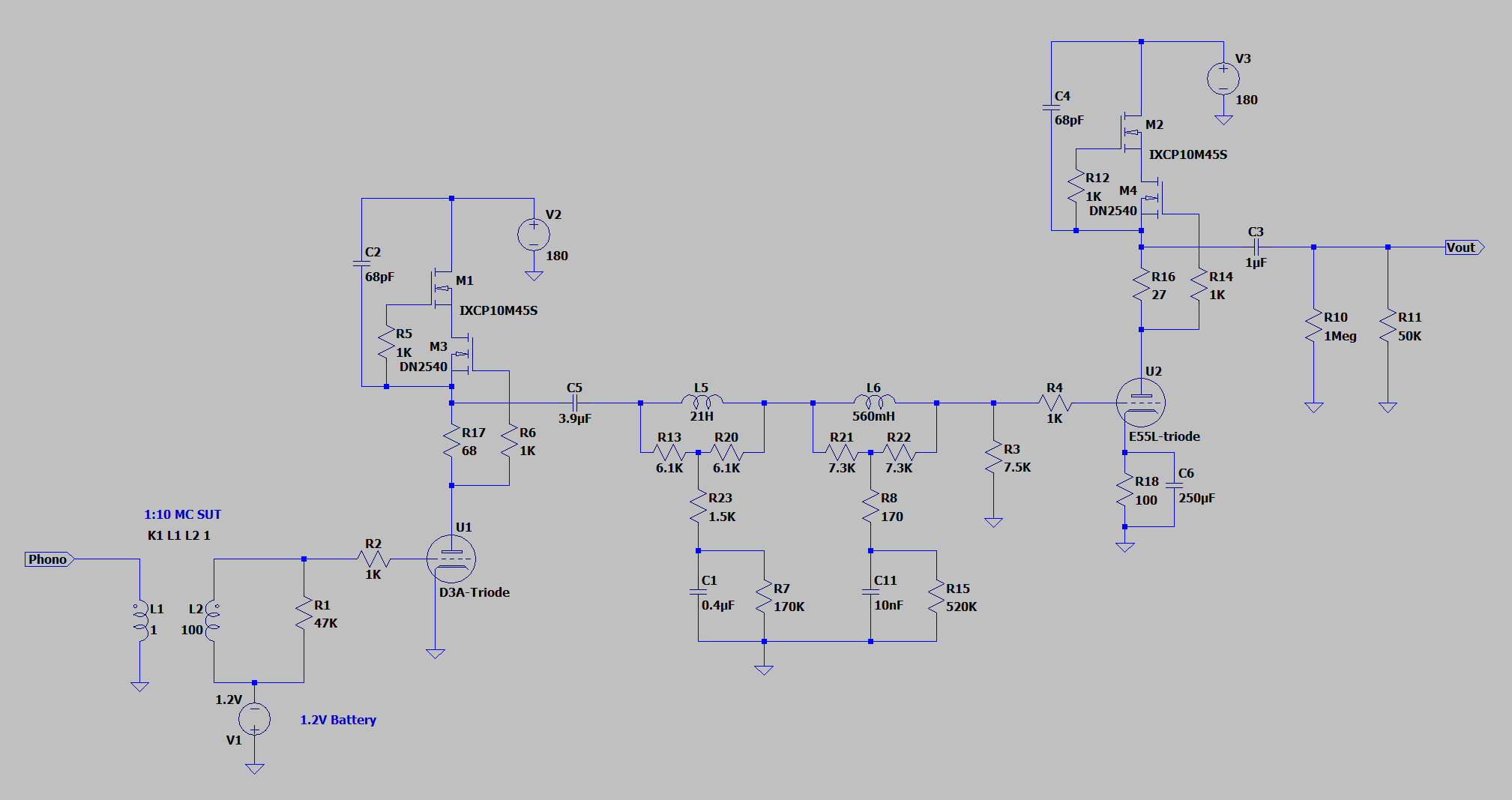The image size is (1512, 800).
Task: Click the V3 180 voltage source symbol
Action: click(x=1223, y=79)
